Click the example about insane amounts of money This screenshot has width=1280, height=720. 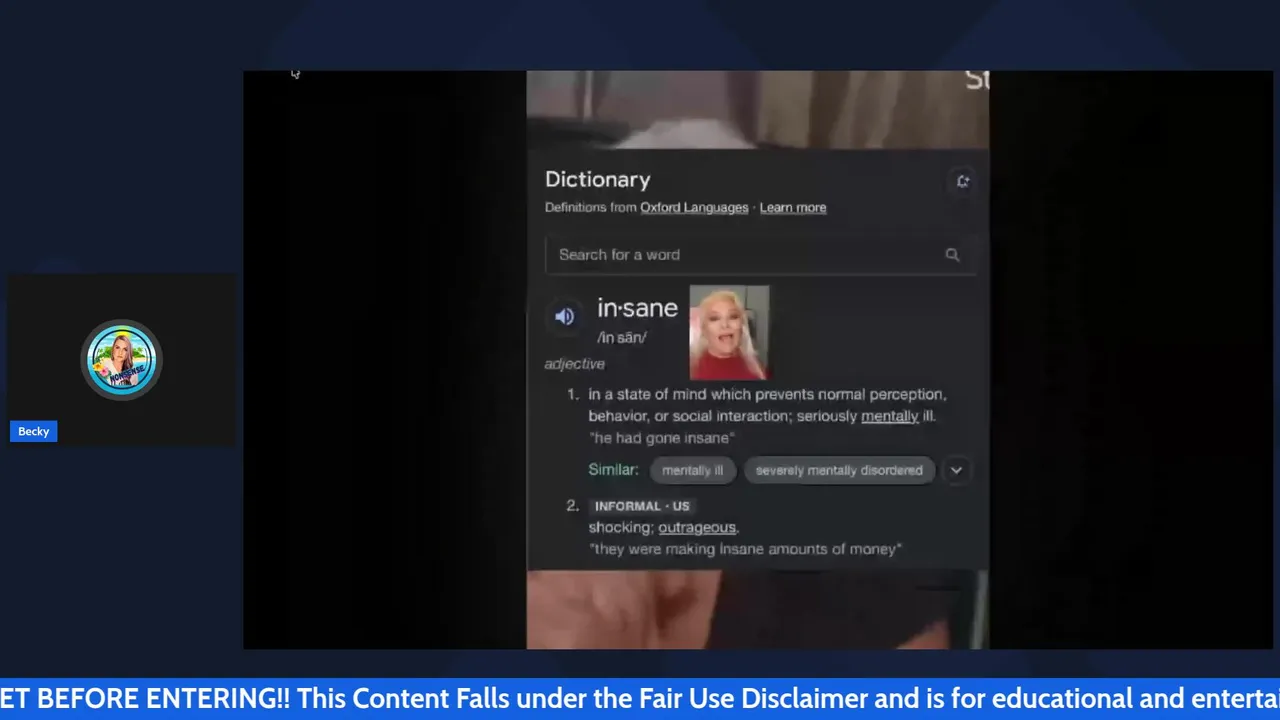coord(745,549)
